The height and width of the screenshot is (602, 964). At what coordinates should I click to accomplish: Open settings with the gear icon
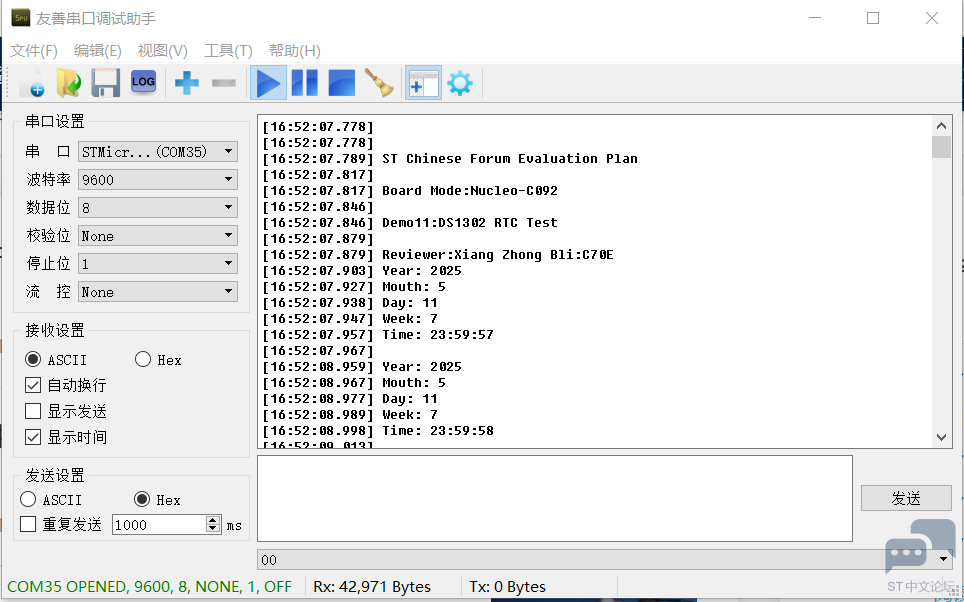(459, 83)
